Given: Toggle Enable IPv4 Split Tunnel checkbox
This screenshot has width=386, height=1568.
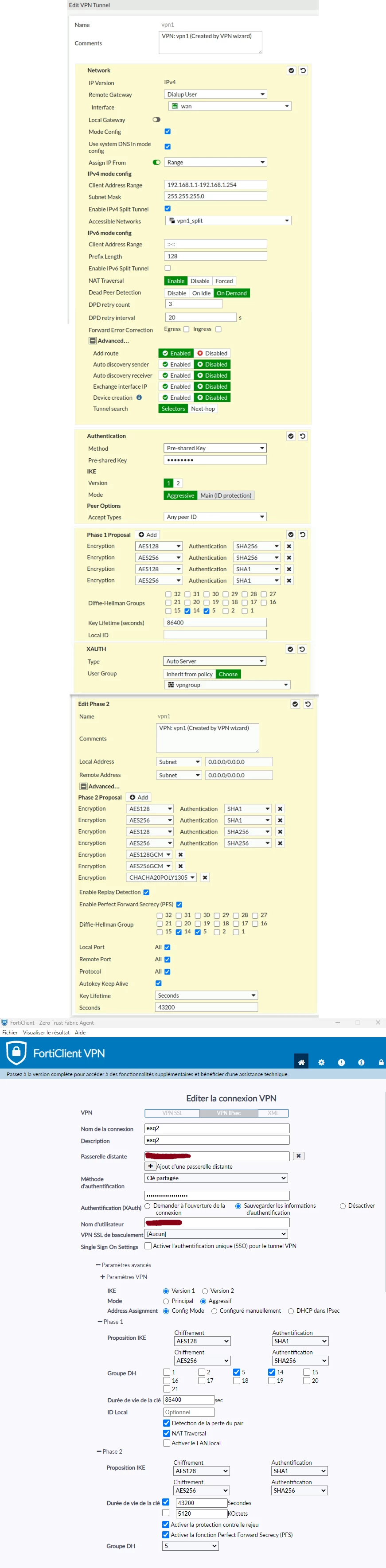Looking at the screenshot, I should [168, 209].
